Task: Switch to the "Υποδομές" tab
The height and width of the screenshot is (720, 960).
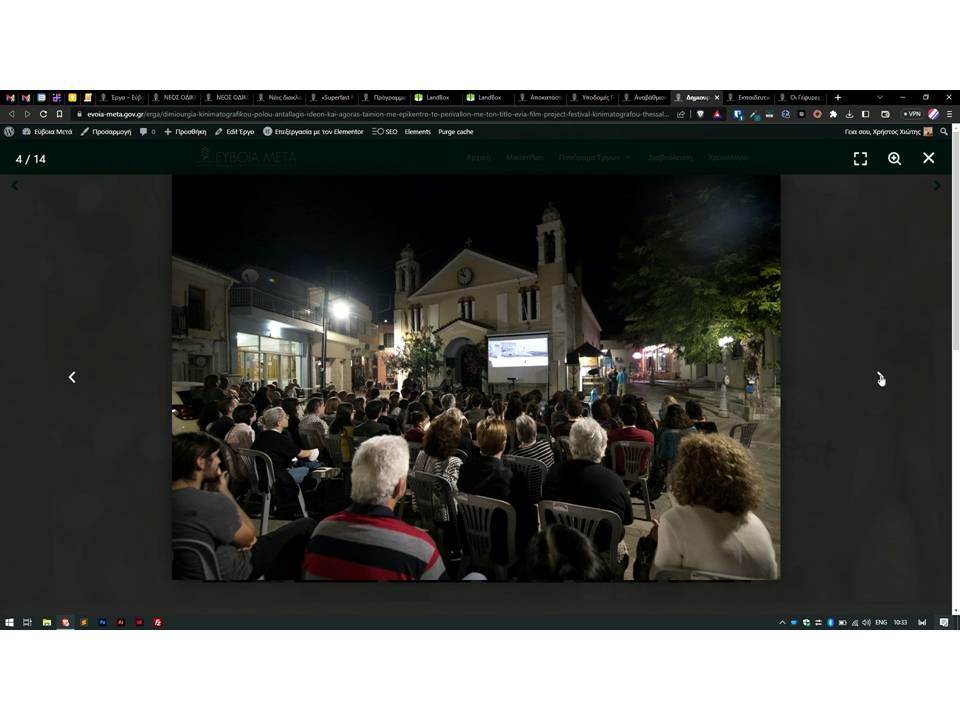Action: tap(592, 97)
